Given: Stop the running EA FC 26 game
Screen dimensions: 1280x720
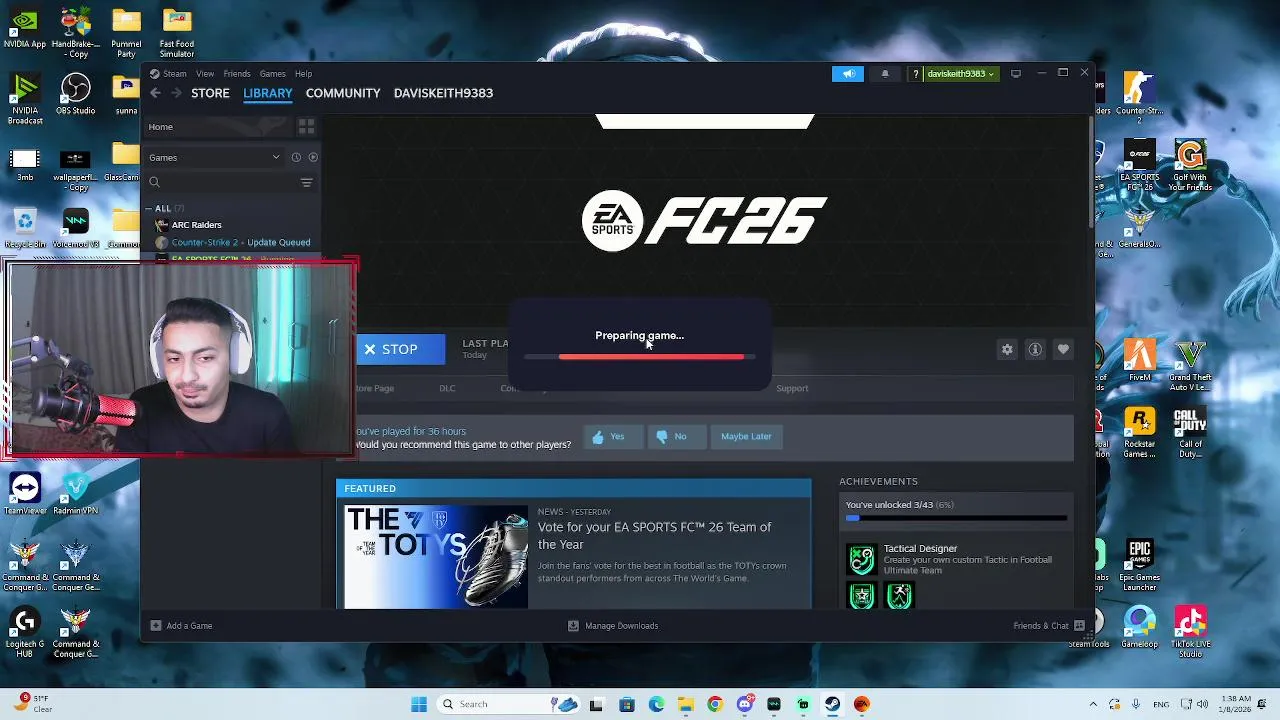Looking at the screenshot, I should [x=400, y=349].
